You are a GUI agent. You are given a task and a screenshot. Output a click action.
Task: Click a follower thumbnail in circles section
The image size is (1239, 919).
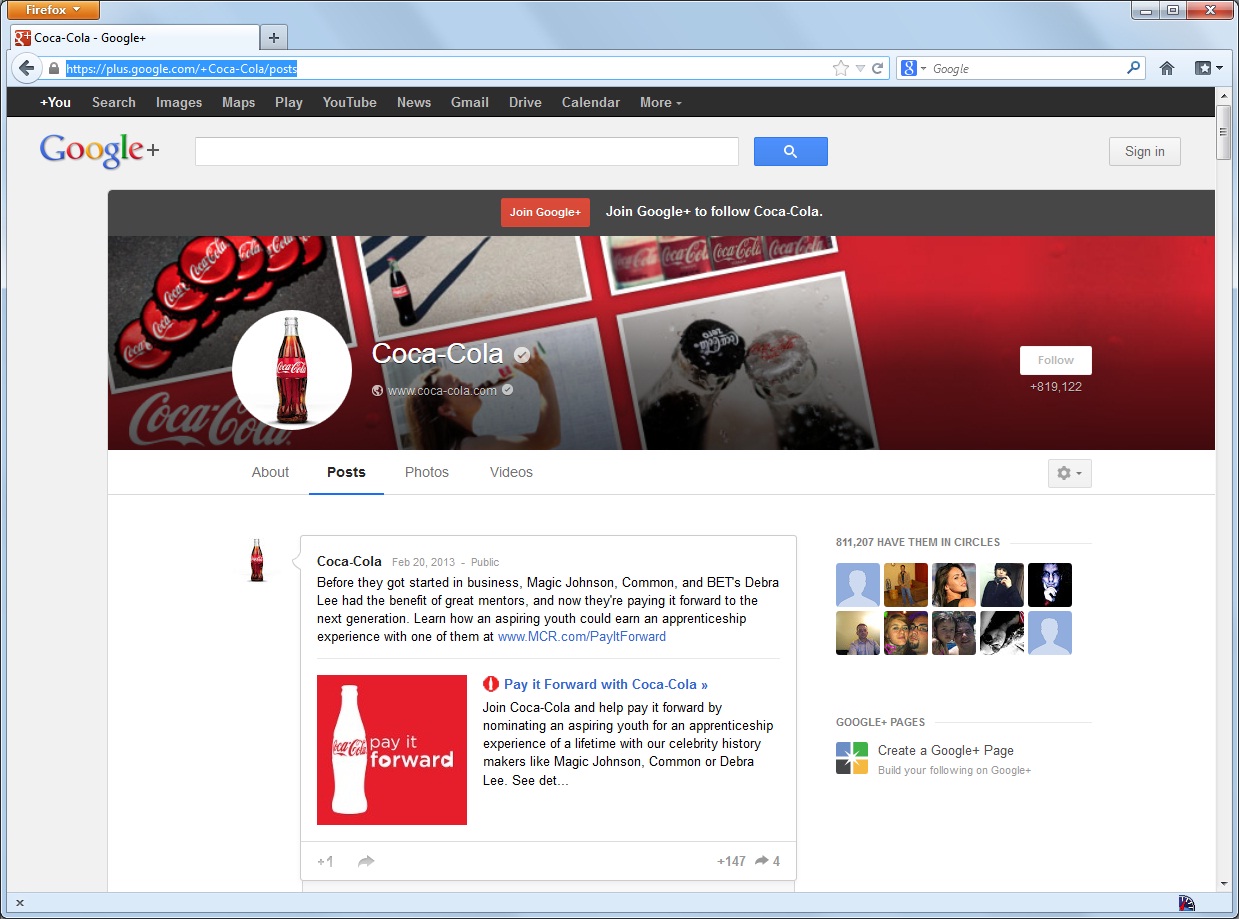tap(857, 584)
